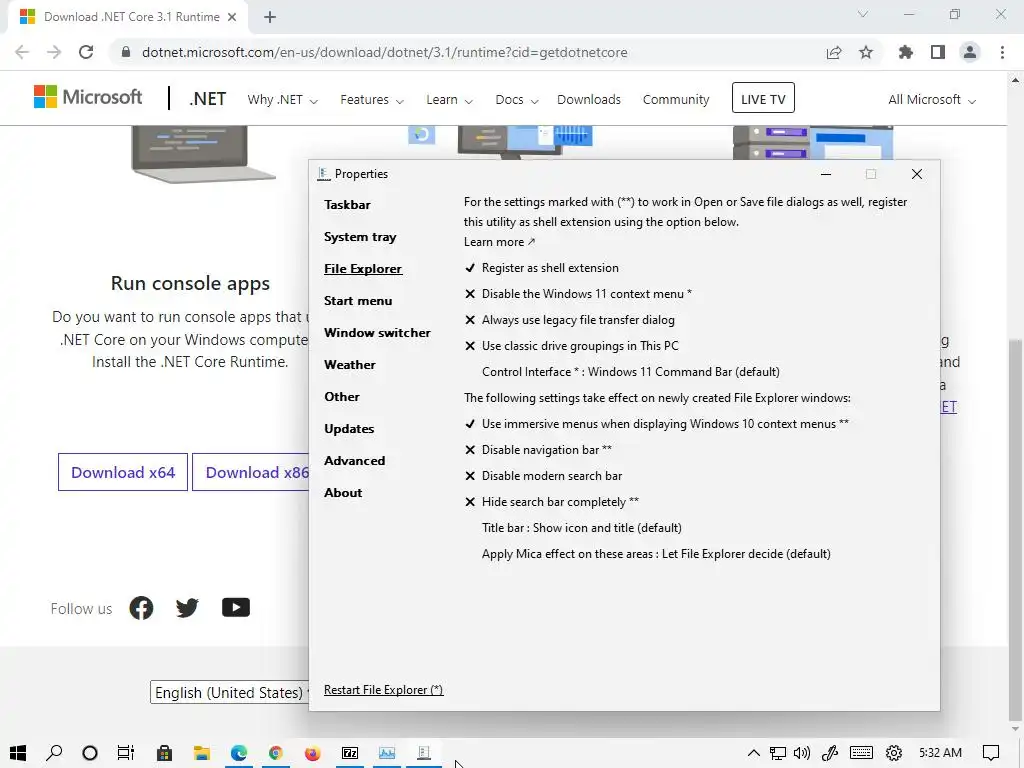Open Advanced section in Properties
This screenshot has width=1024, height=768.
point(355,461)
